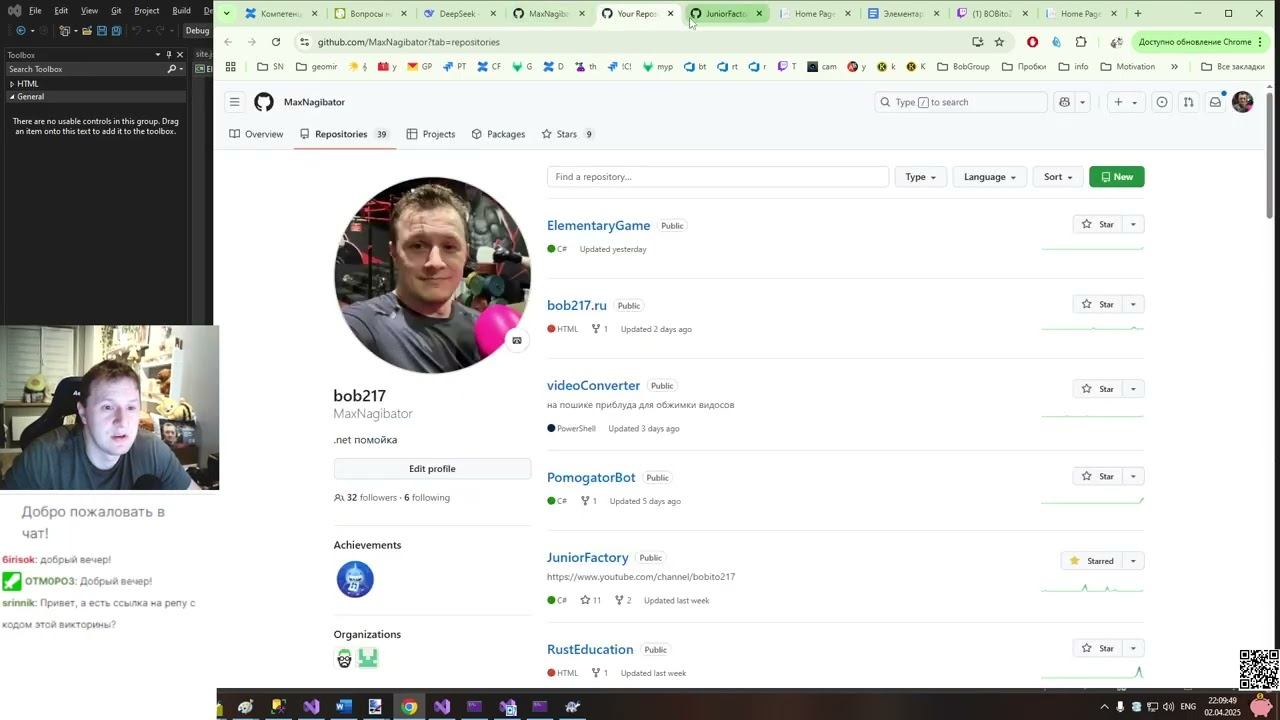Image resolution: width=1280 pixels, height=720 pixels.
Task: Go to GitHub home via Octocat logo
Action: pyautogui.click(x=264, y=102)
